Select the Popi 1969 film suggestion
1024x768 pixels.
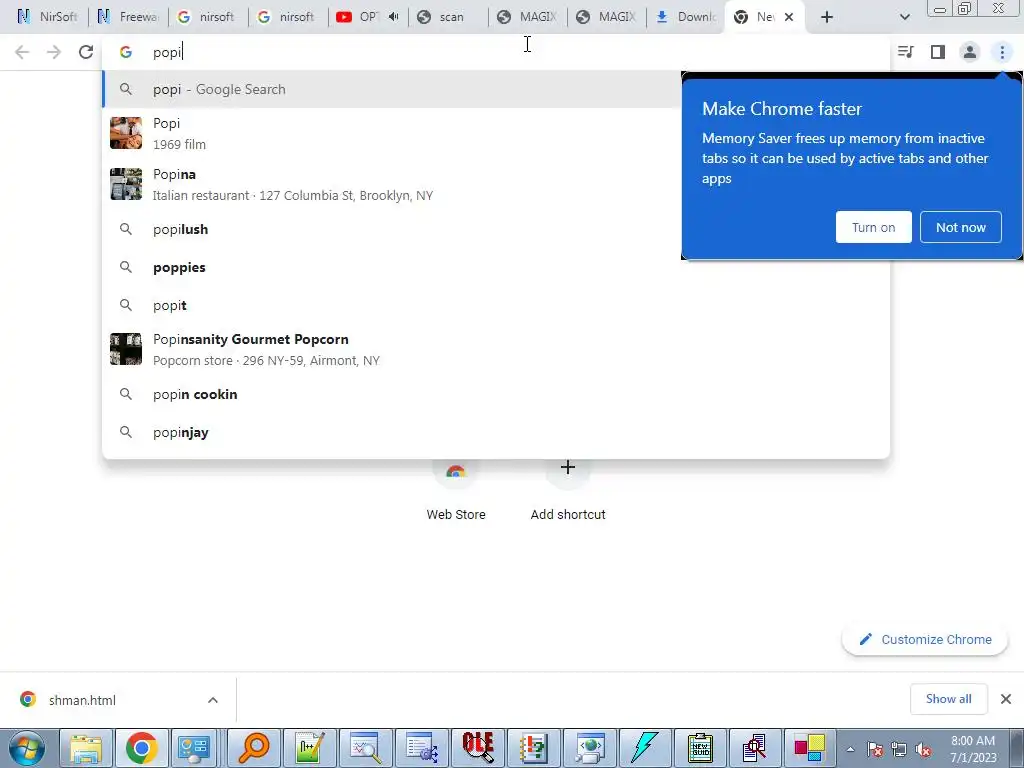click(392, 133)
